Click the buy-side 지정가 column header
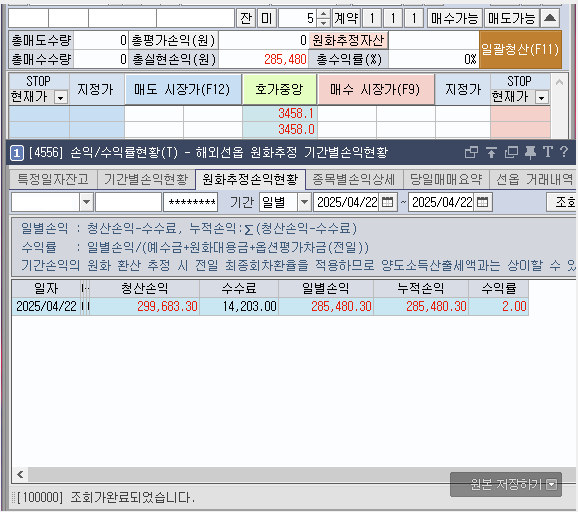Viewport: 578px width, 512px height. 463,89
